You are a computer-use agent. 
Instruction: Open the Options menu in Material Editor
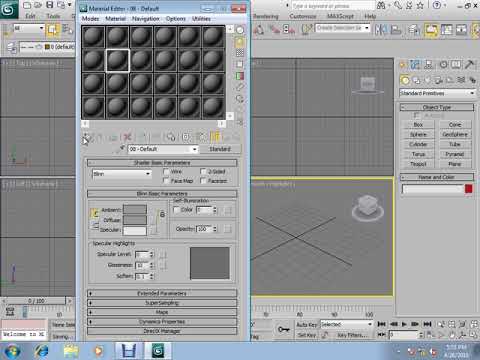[x=176, y=19]
